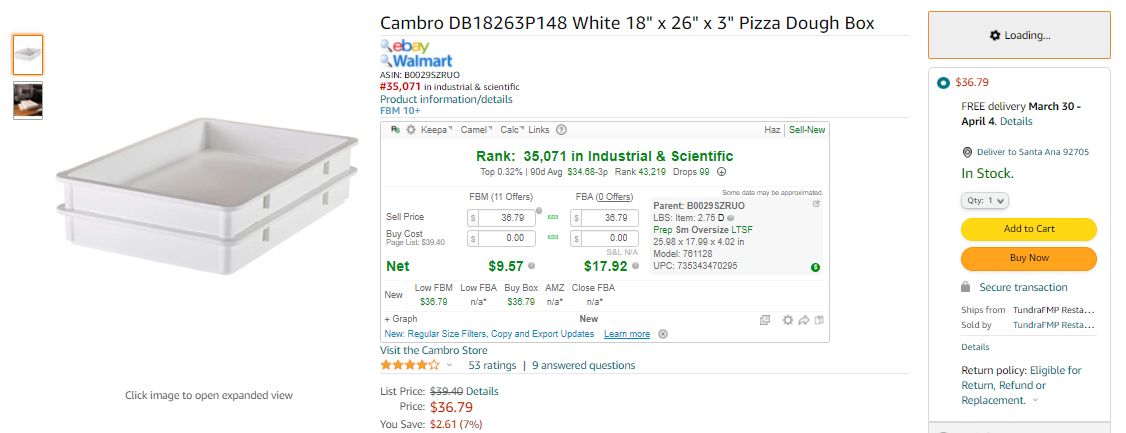Click the eBay search icon
1126x433 pixels.
(386, 45)
